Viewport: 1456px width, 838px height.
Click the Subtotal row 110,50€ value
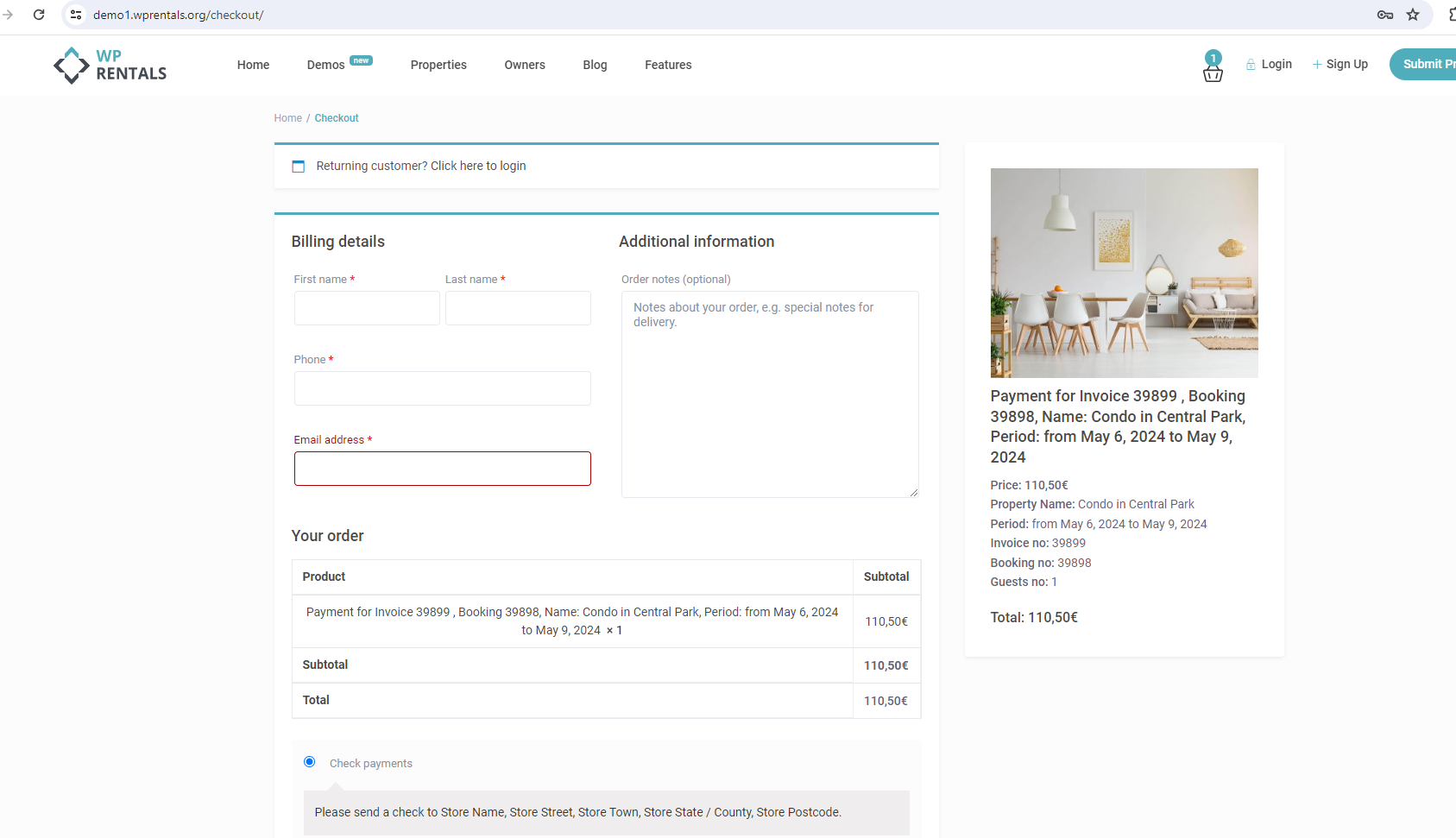click(x=886, y=665)
